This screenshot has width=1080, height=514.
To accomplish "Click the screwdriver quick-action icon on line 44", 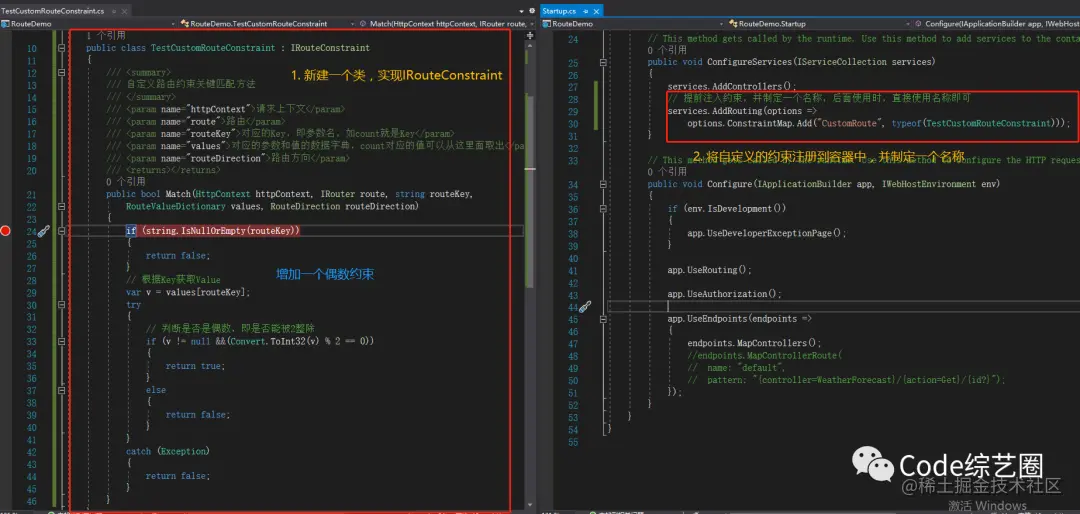I will pyautogui.click(x=586, y=306).
